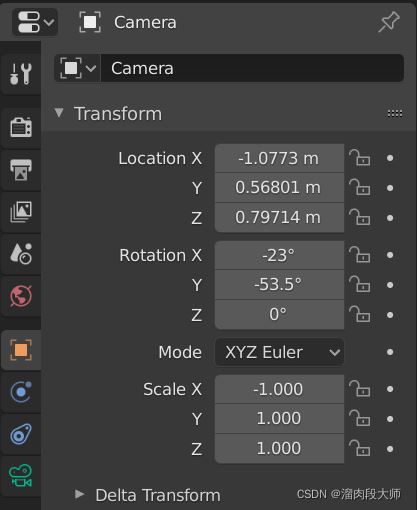Open the Scene properties tab
The height and width of the screenshot is (510, 417).
21,254
